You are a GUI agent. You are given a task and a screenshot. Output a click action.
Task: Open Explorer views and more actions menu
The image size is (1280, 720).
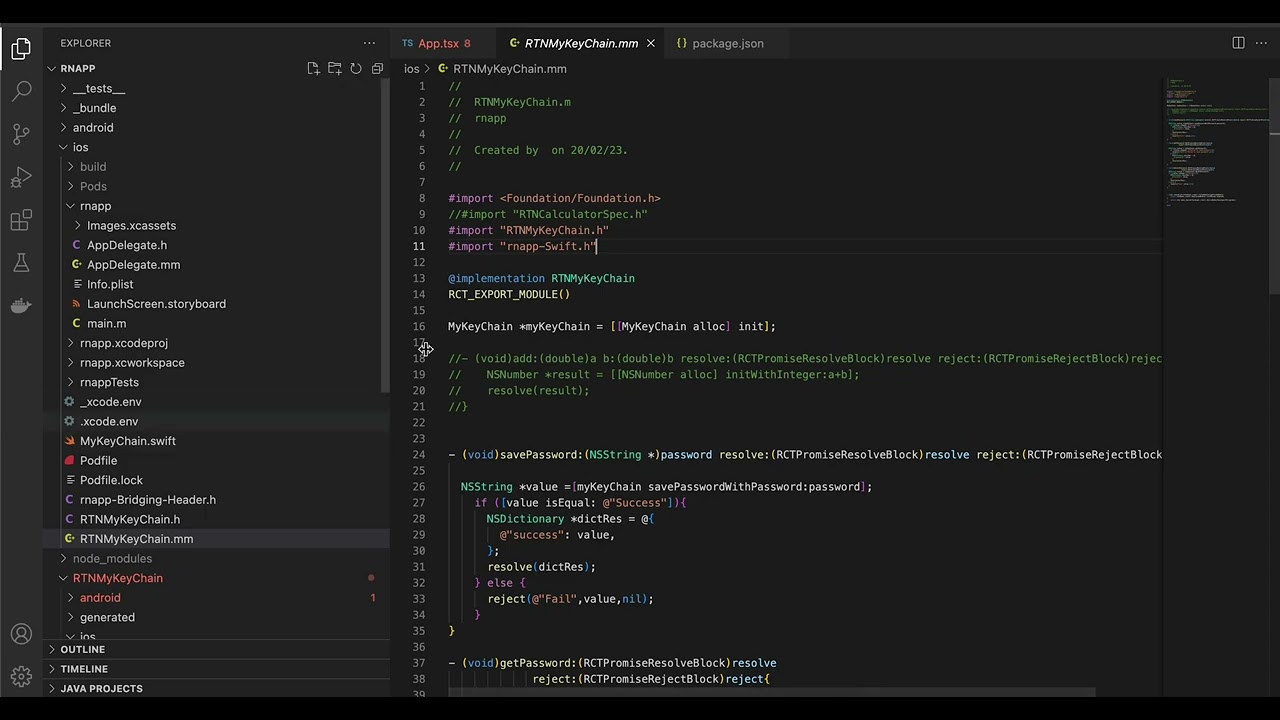369,43
